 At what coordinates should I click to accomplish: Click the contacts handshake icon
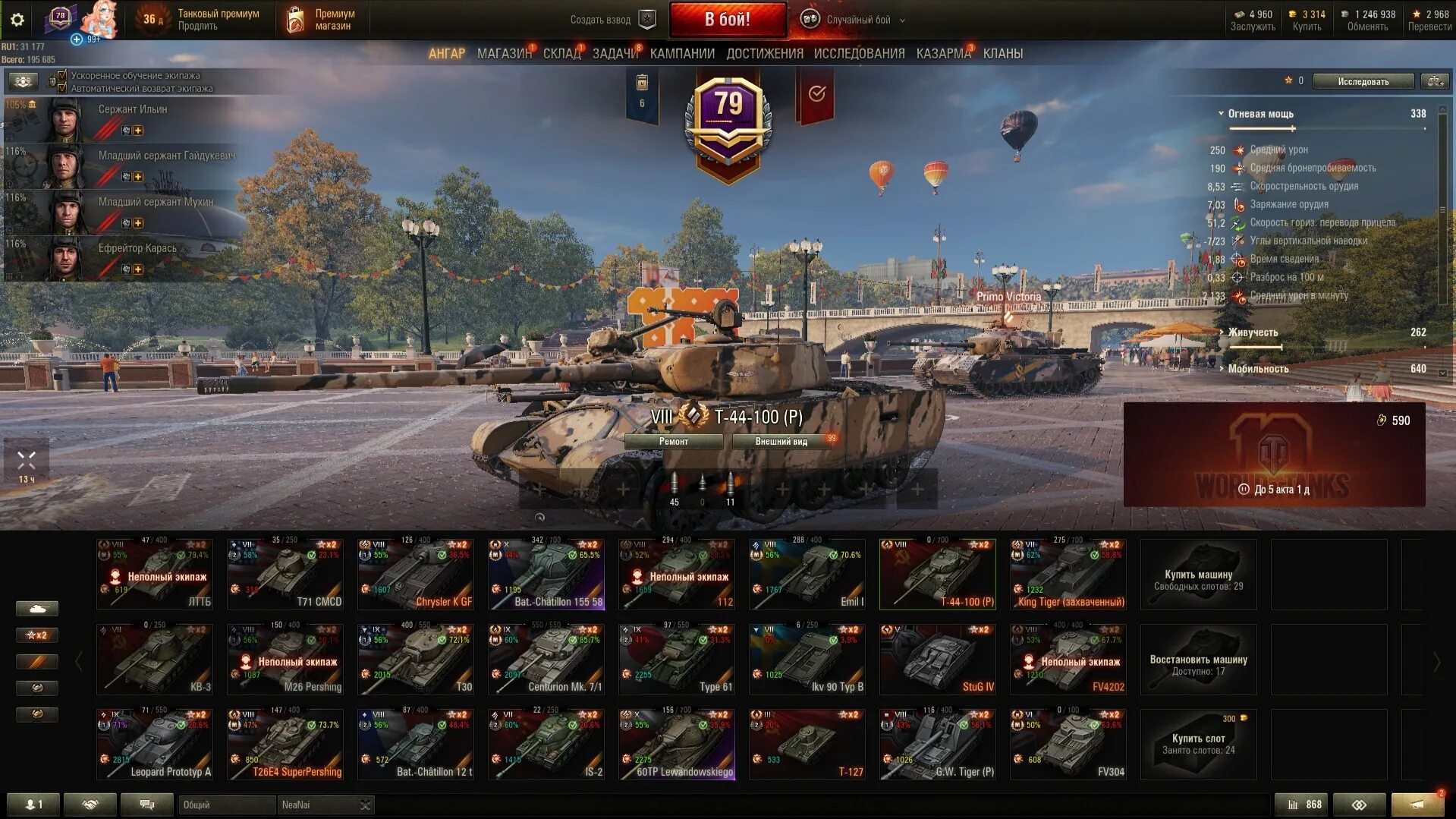tap(90, 805)
